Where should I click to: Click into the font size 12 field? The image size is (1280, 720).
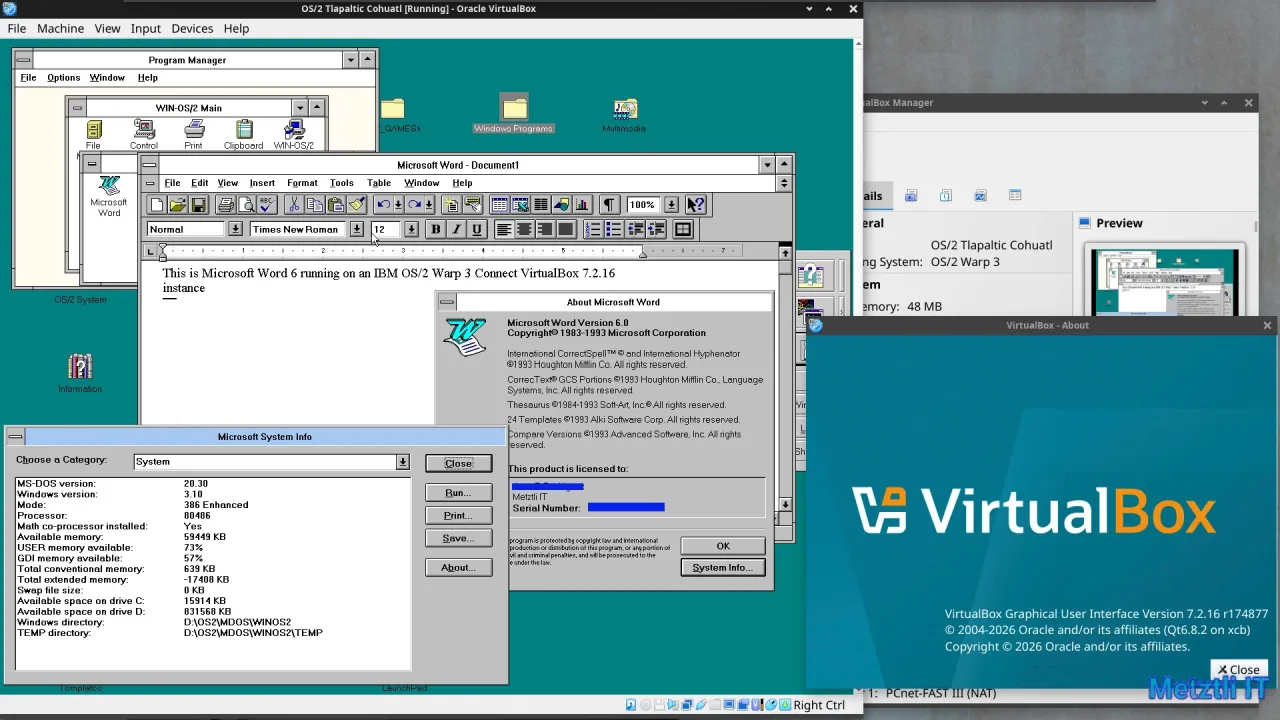(385, 229)
